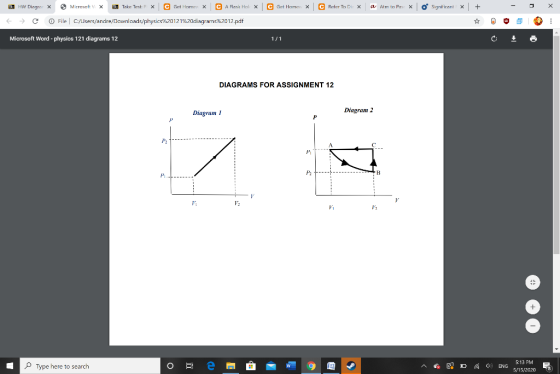This screenshot has height=374, width=560.
Task: Zoom in on the PDF
Action: coord(532,307)
